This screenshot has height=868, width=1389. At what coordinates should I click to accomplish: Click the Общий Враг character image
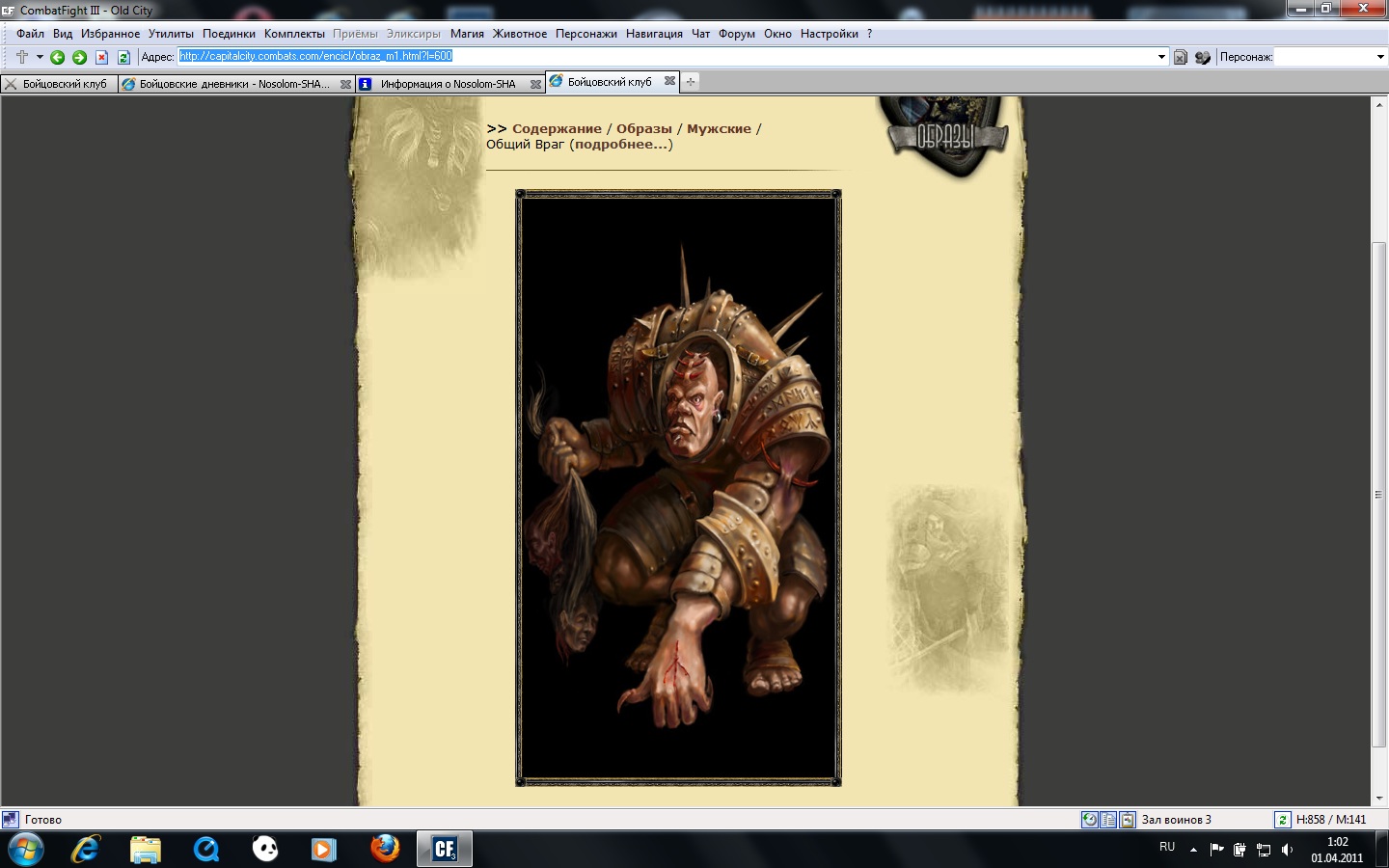(x=678, y=487)
